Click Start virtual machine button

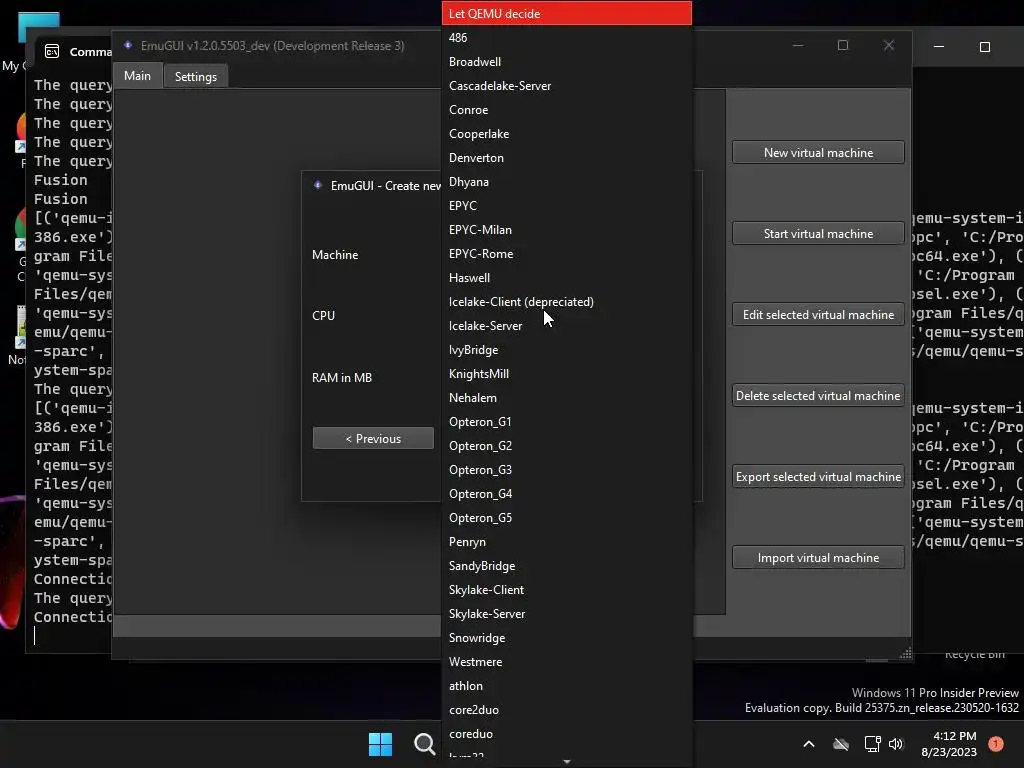point(818,234)
